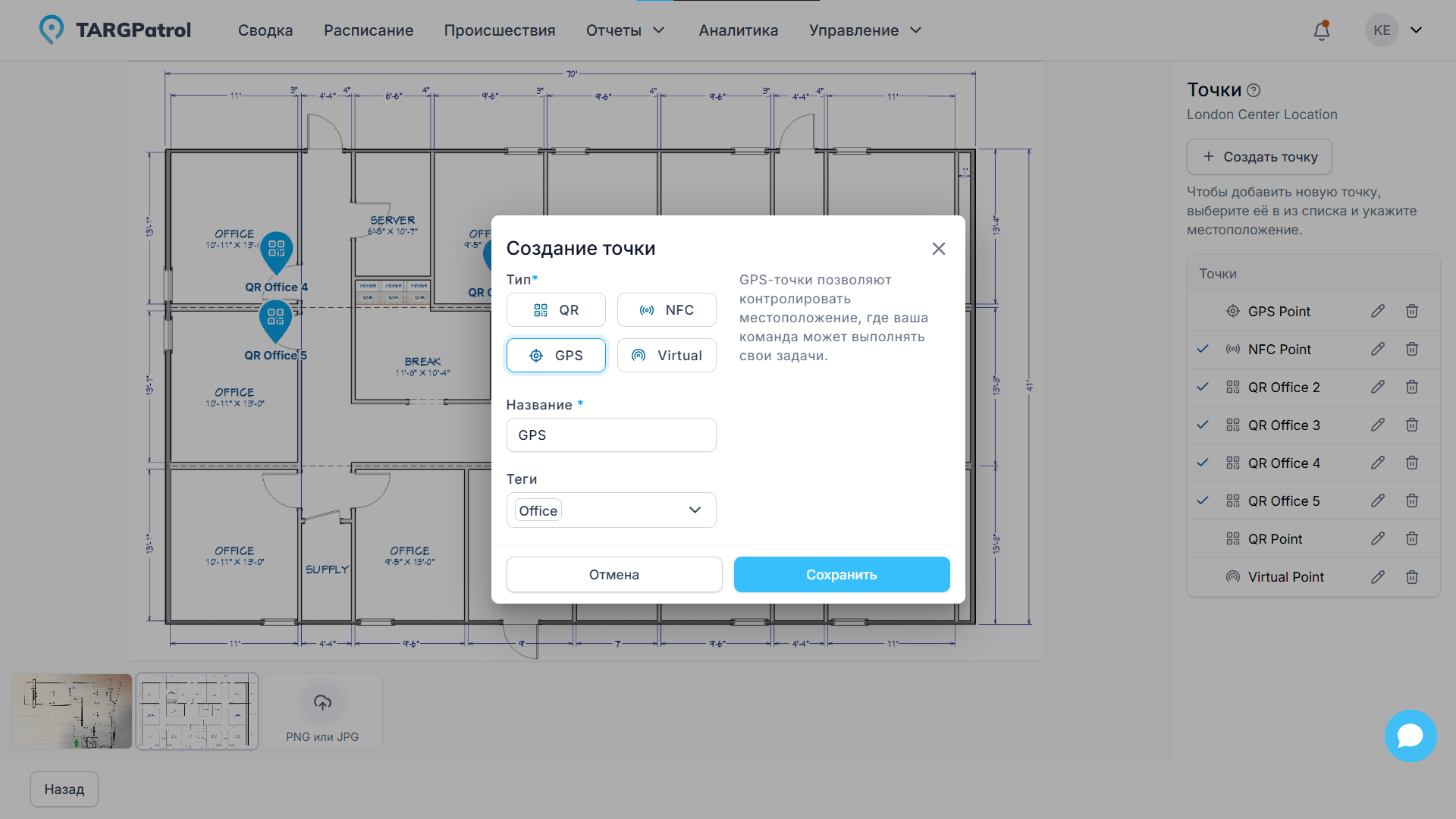Select the NFC point type
Viewport: 1456px width, 819px height.
click(x=667, y=309)
